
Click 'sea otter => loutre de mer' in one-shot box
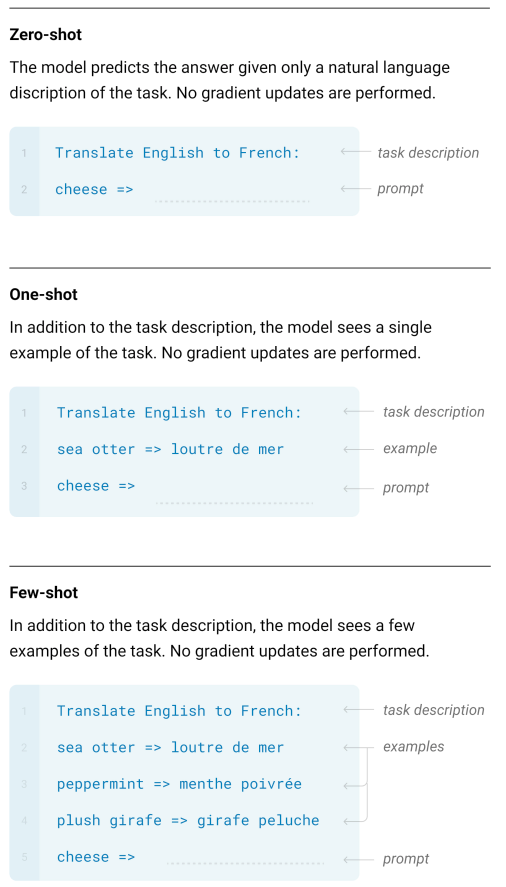pos(170,449)
